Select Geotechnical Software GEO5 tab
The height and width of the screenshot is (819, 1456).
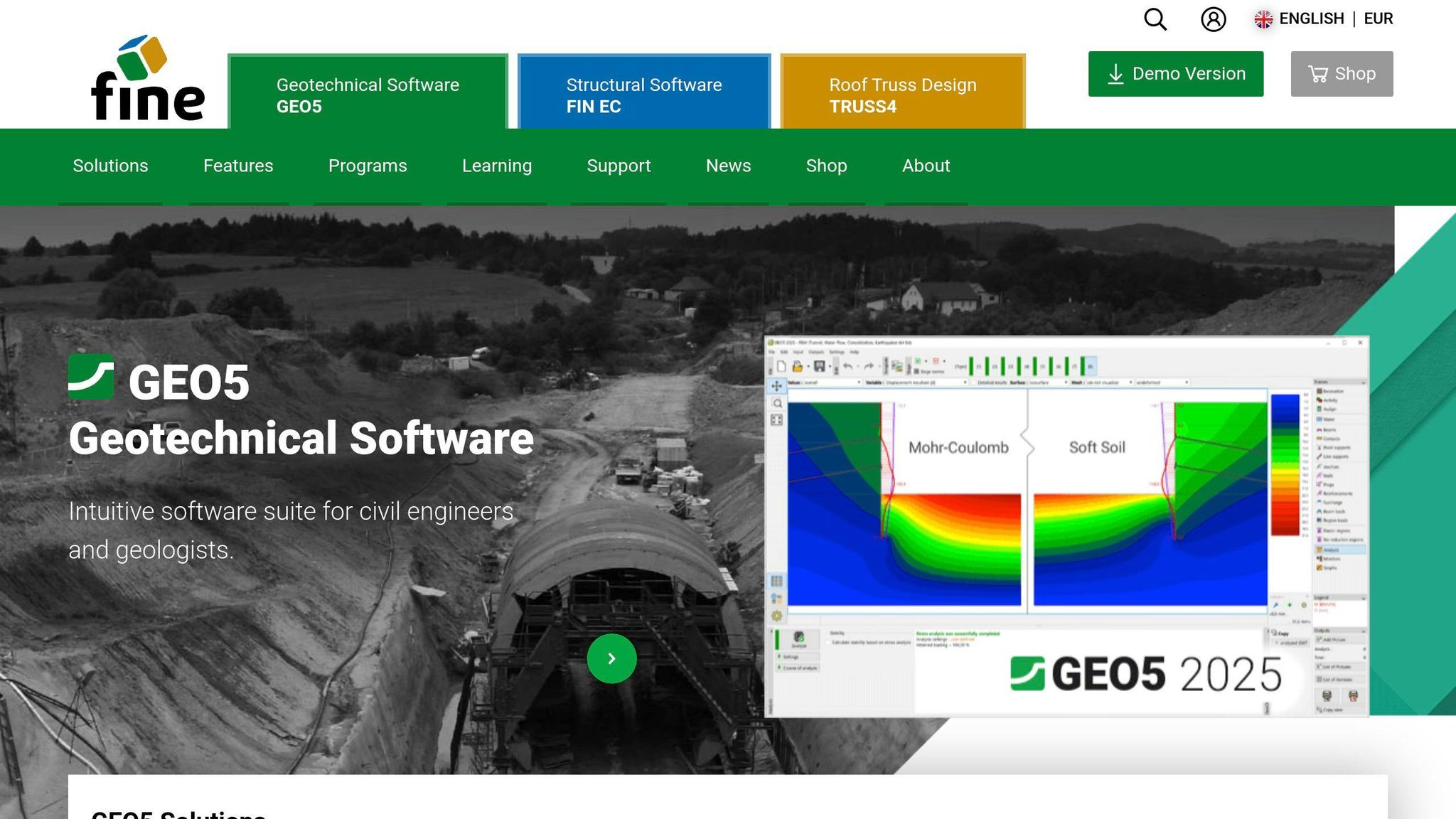[x=368, y=92]
